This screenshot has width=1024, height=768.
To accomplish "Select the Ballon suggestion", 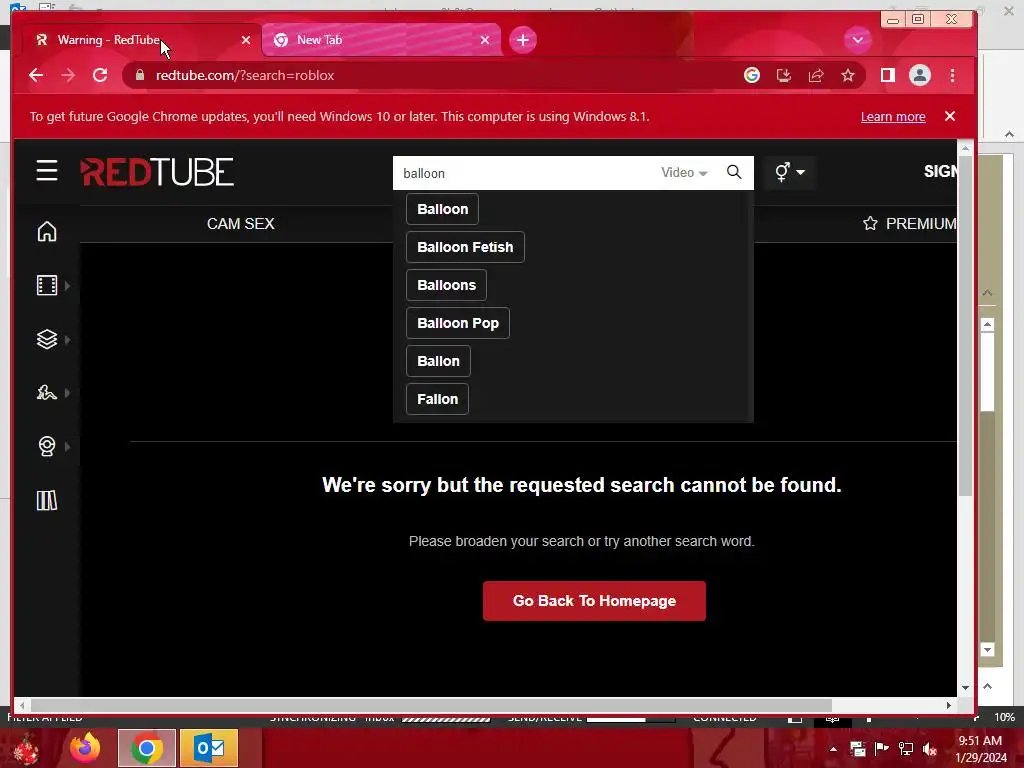I will pyautogui.click(x=438, y=360).
